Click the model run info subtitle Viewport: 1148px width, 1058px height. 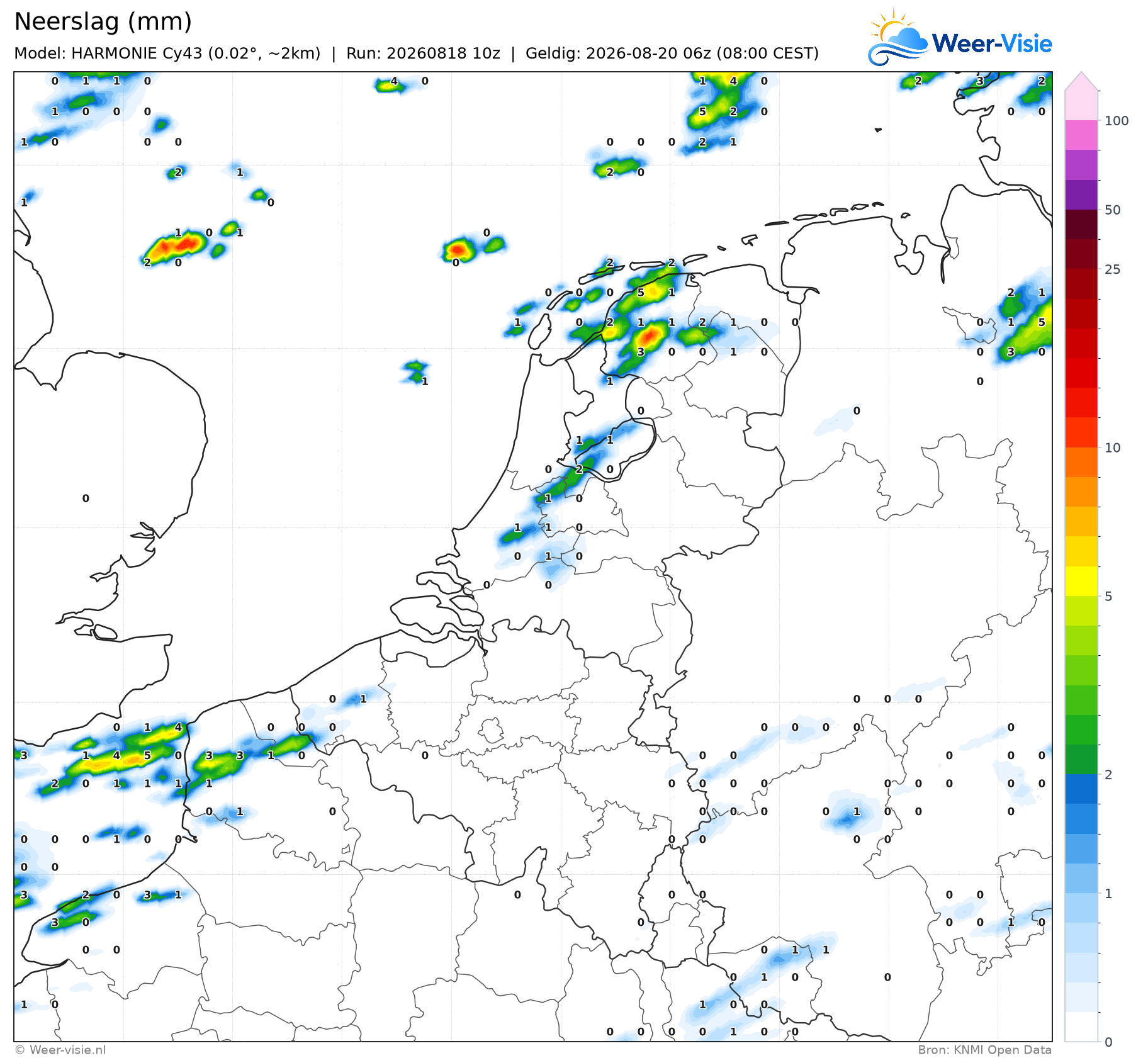416,53
